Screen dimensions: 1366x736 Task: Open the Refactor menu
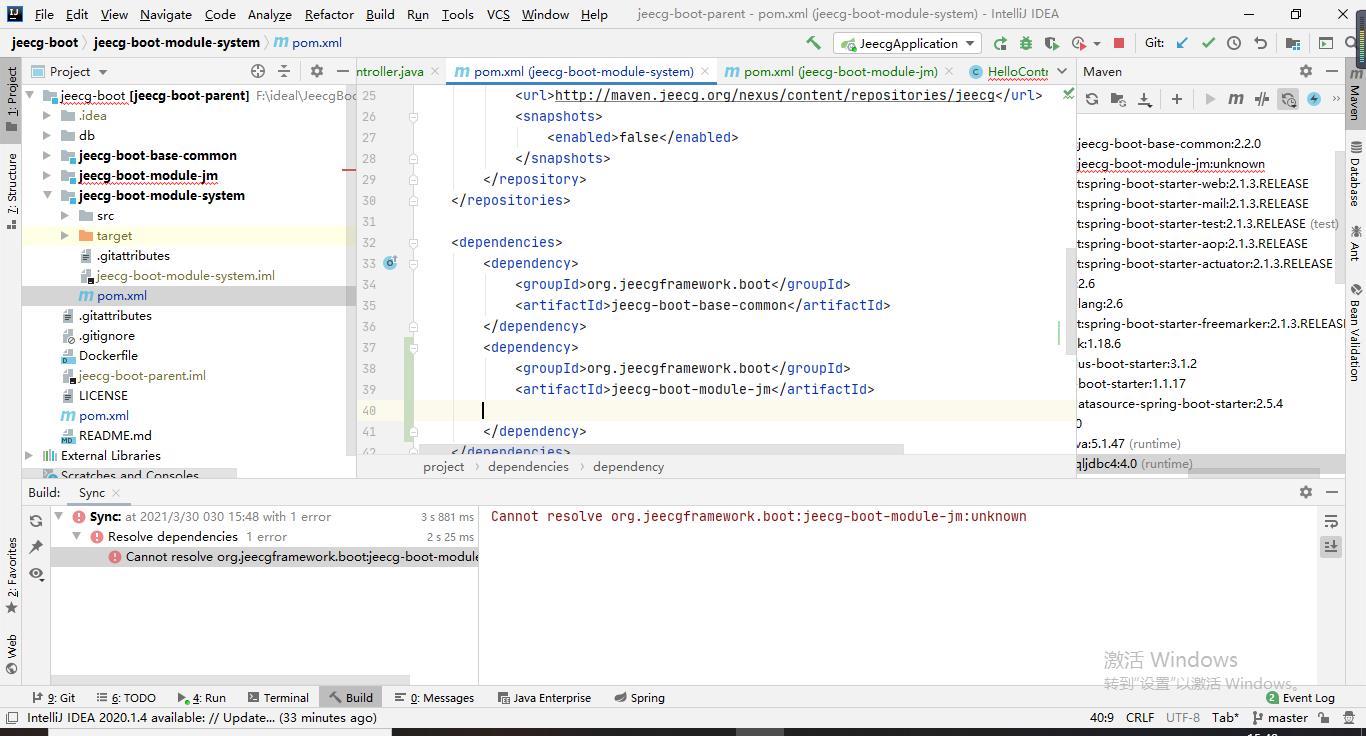(329, 14)
